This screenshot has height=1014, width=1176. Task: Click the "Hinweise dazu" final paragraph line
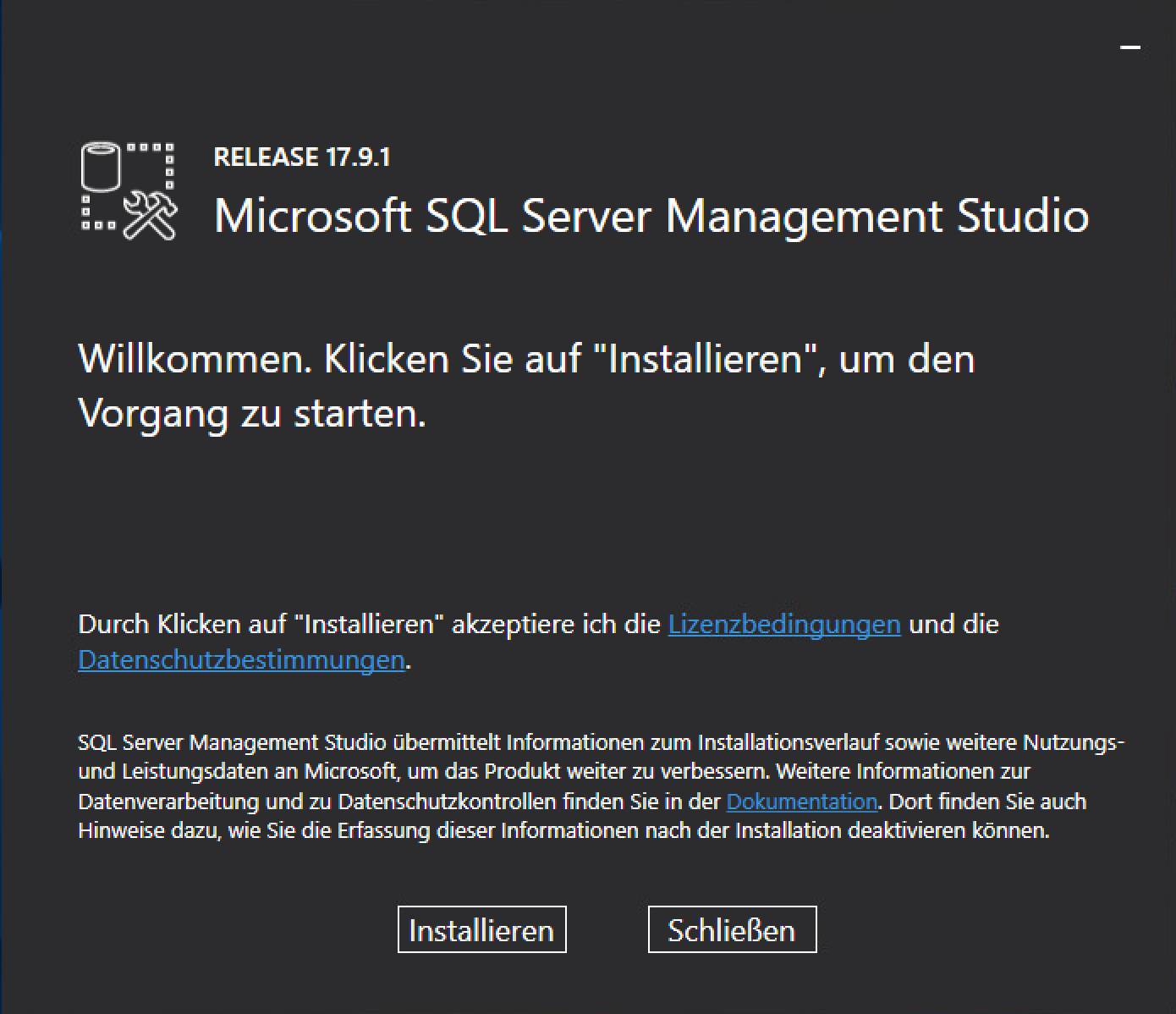[x=563, y=830]
